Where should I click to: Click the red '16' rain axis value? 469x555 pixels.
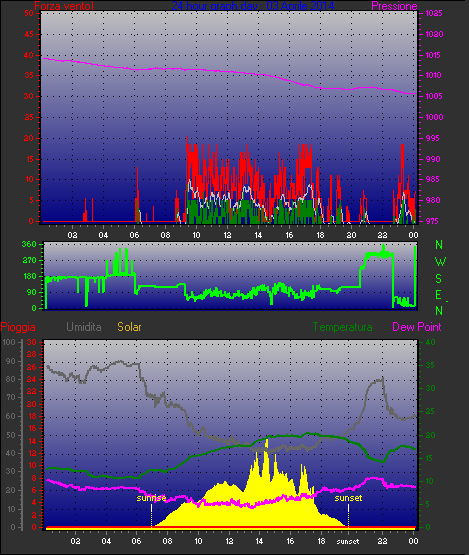[32, 428]
